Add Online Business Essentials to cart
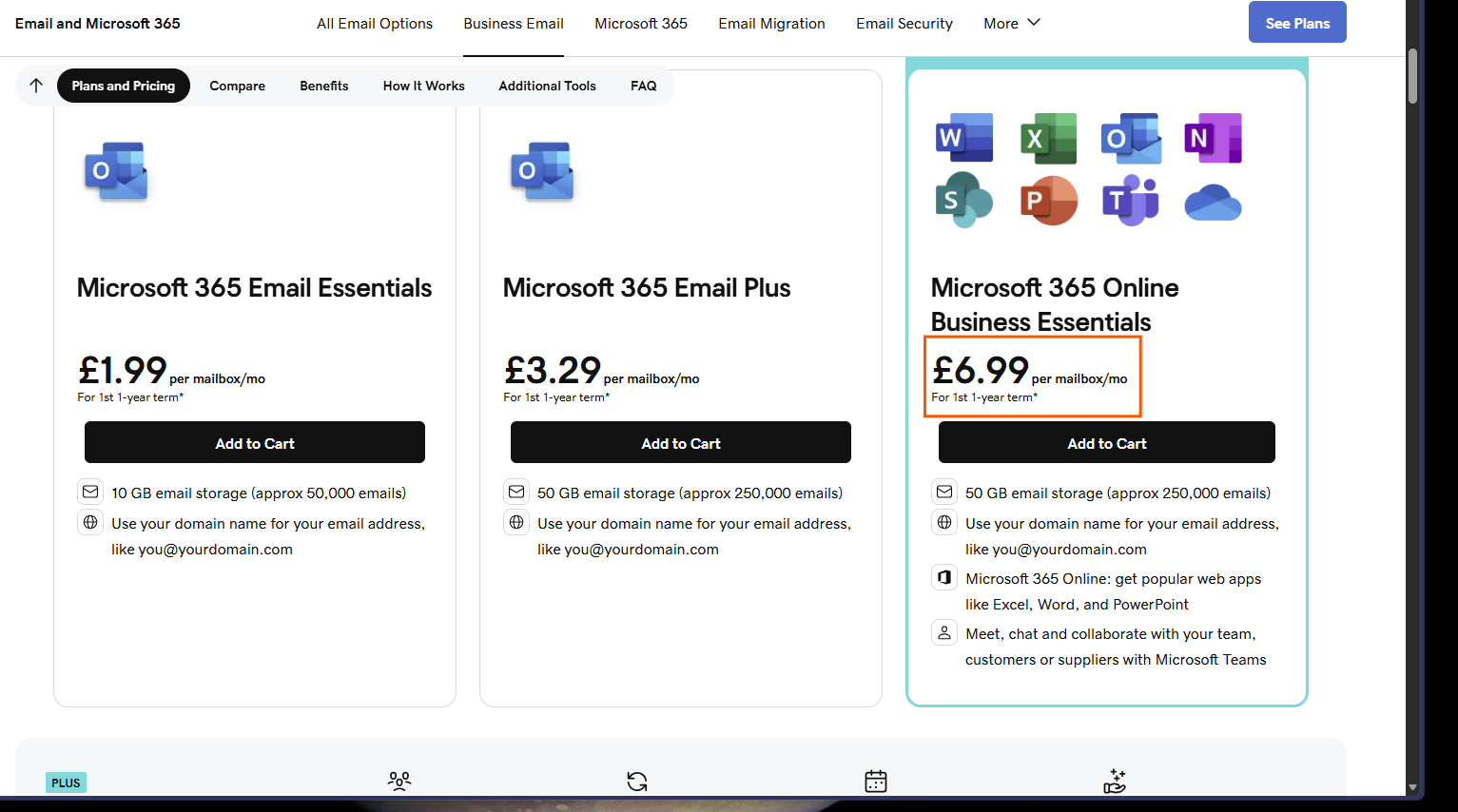Viewport: 1458px width, 812px height. click(x=1107, y=442)
